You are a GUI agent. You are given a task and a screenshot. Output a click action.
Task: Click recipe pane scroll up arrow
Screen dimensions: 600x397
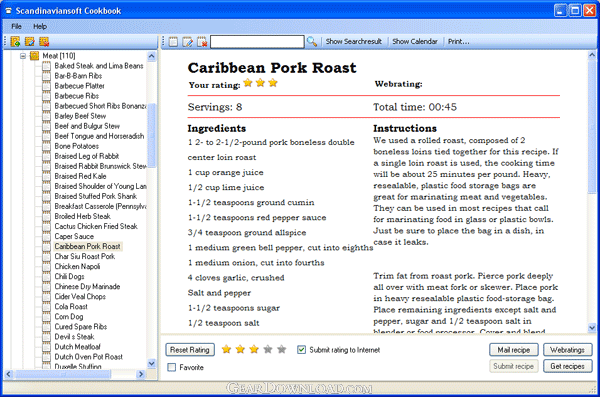click(592, 56)
